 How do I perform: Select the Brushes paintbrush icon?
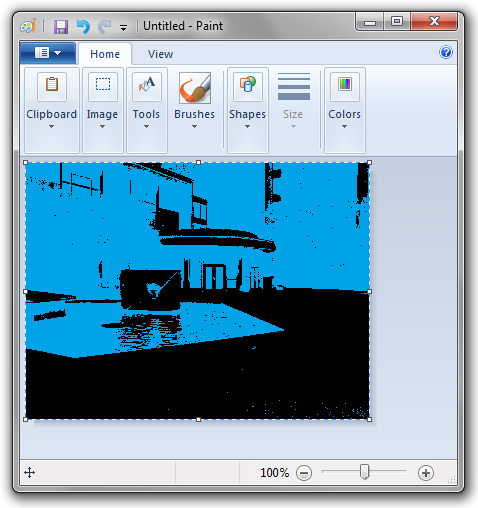point(195,88)
